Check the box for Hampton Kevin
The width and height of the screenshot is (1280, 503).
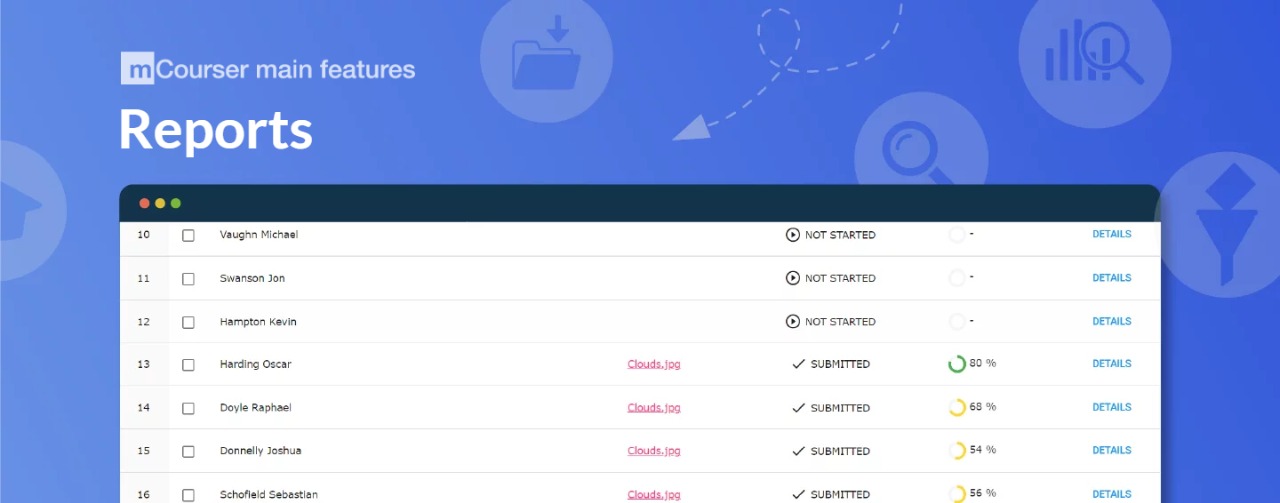tap(188, 322)
